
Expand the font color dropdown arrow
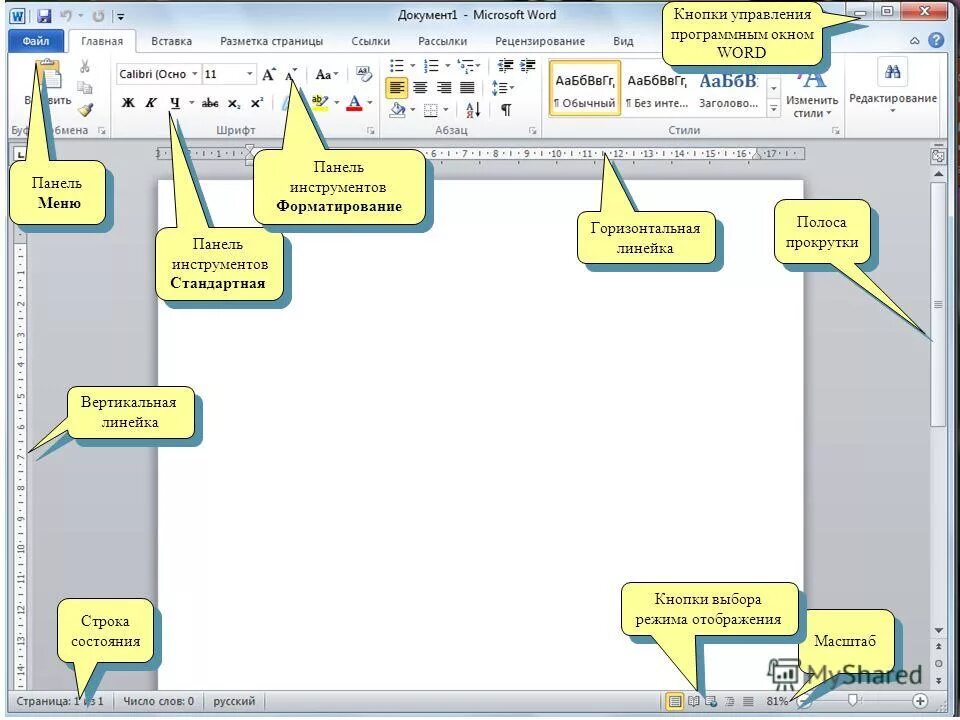click(x=370, y=103)
